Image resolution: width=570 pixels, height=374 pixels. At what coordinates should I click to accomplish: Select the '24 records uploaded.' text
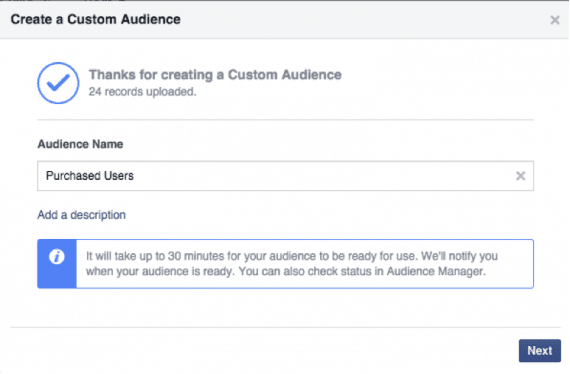point(142,92)
